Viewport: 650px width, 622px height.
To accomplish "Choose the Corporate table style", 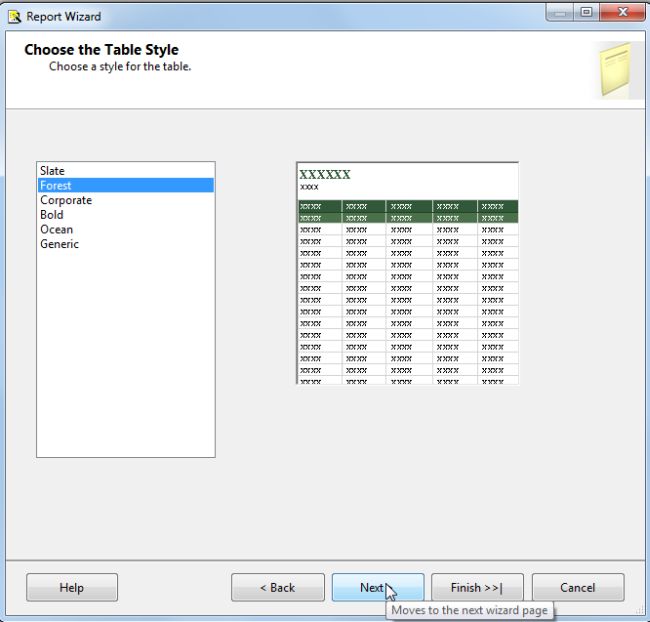I will (126, 200).
